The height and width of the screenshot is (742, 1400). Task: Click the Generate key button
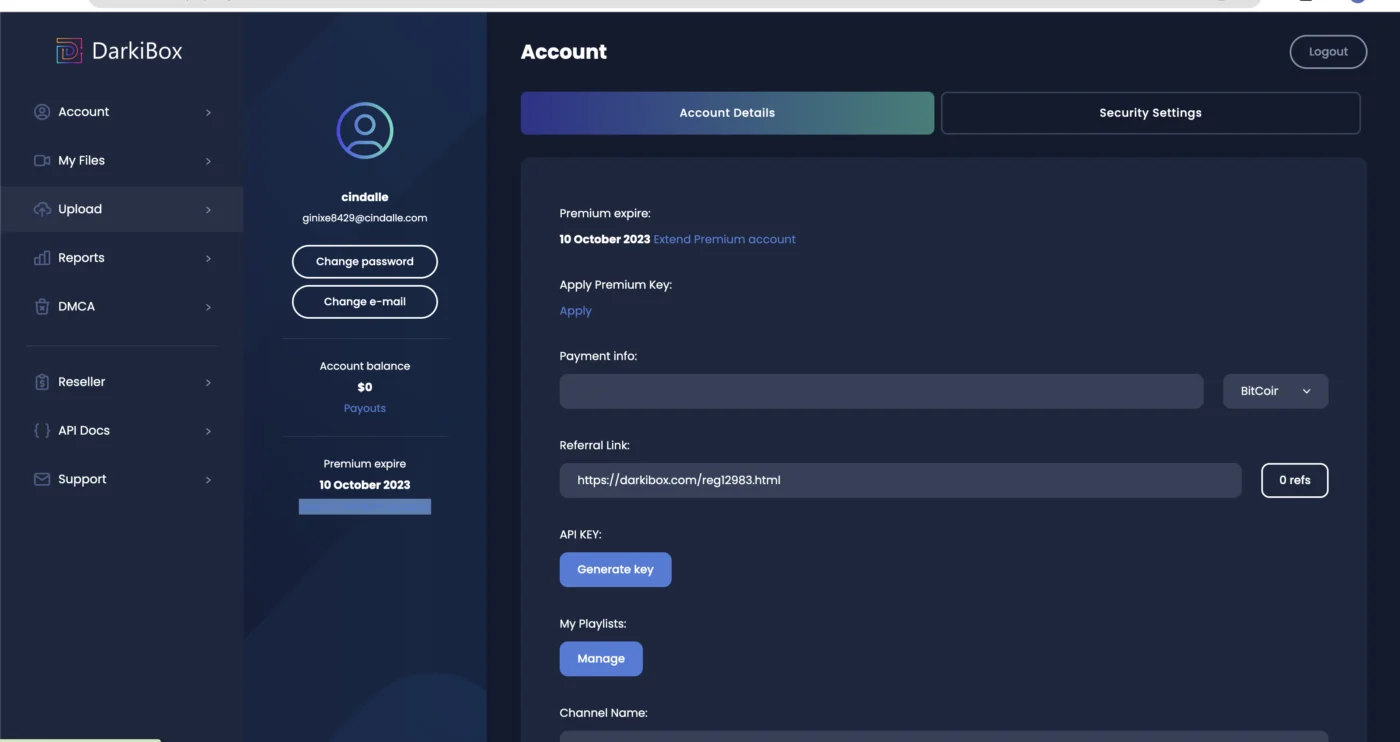point(615,570)
